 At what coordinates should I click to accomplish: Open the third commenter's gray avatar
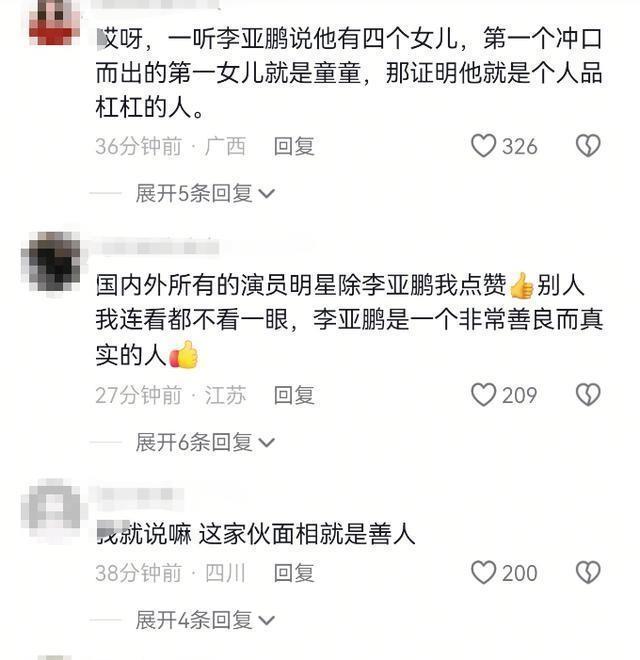pos(52,508)
